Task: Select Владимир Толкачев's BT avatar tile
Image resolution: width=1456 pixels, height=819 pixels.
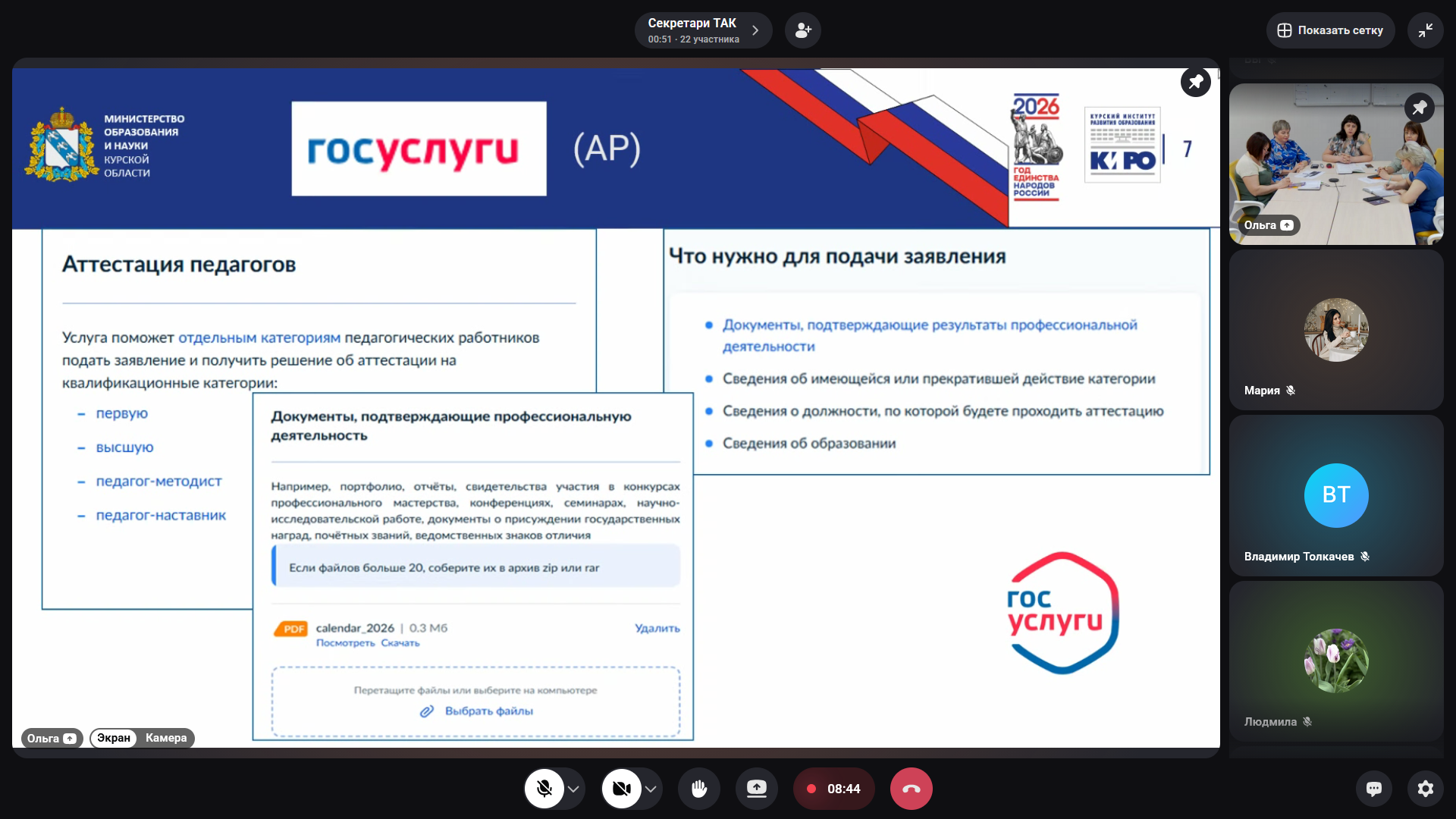Action: pyautogui.click(x=1335, y=495)
